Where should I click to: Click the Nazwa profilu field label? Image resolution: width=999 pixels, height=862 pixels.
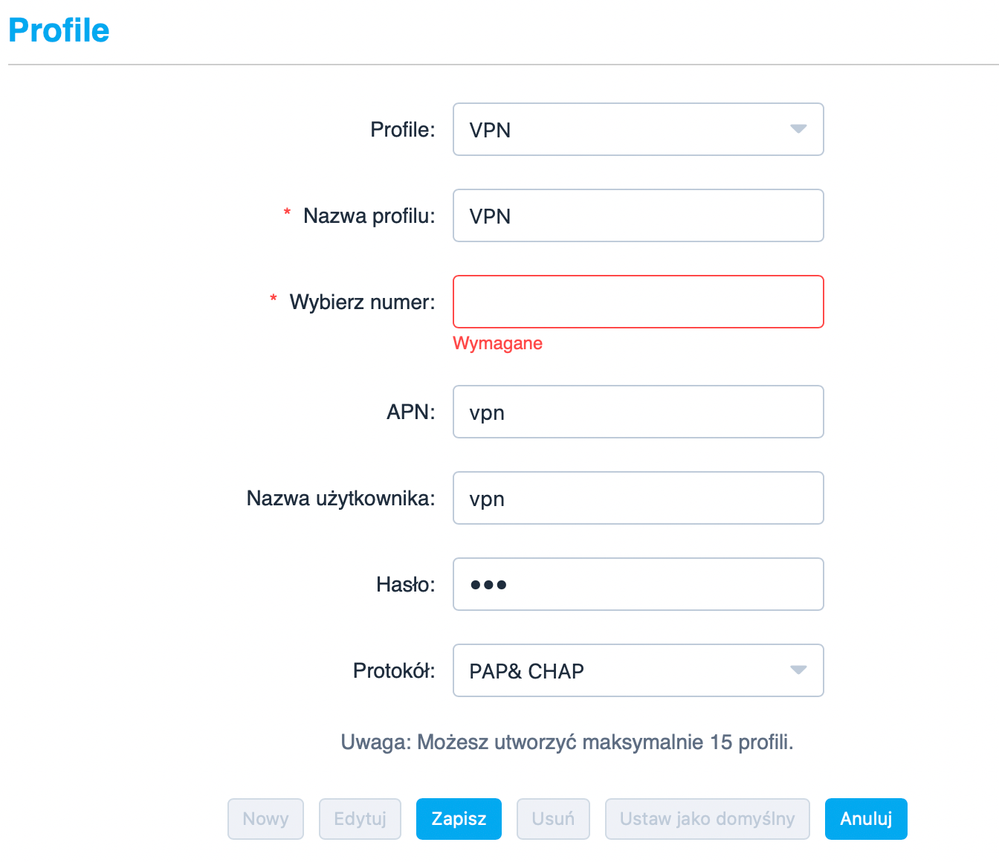369,216
